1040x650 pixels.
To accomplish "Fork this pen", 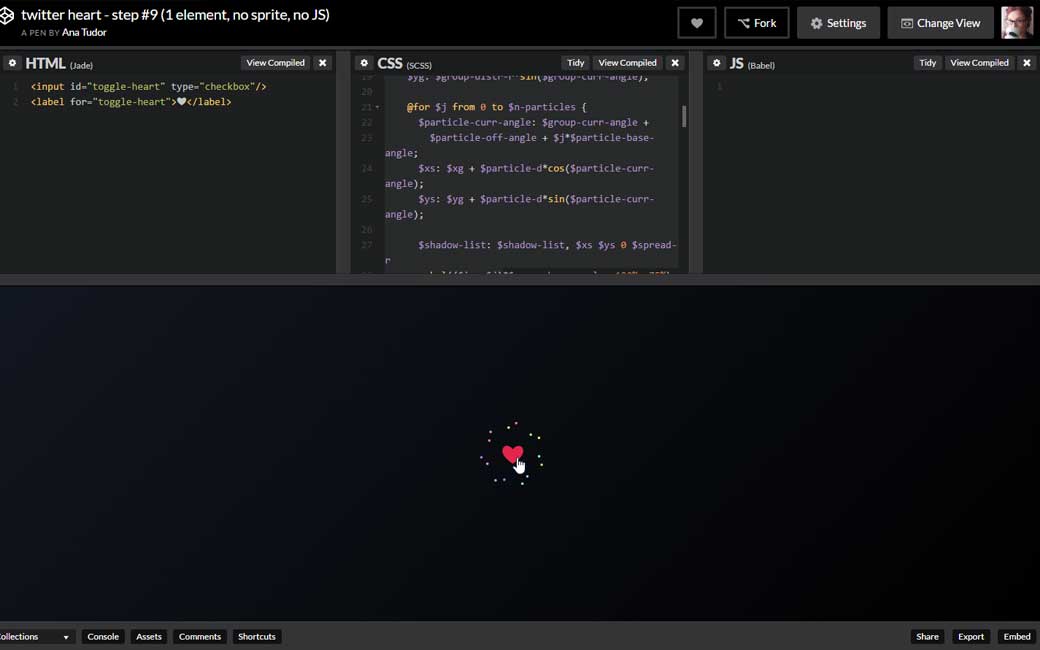I will pos(756,23).
